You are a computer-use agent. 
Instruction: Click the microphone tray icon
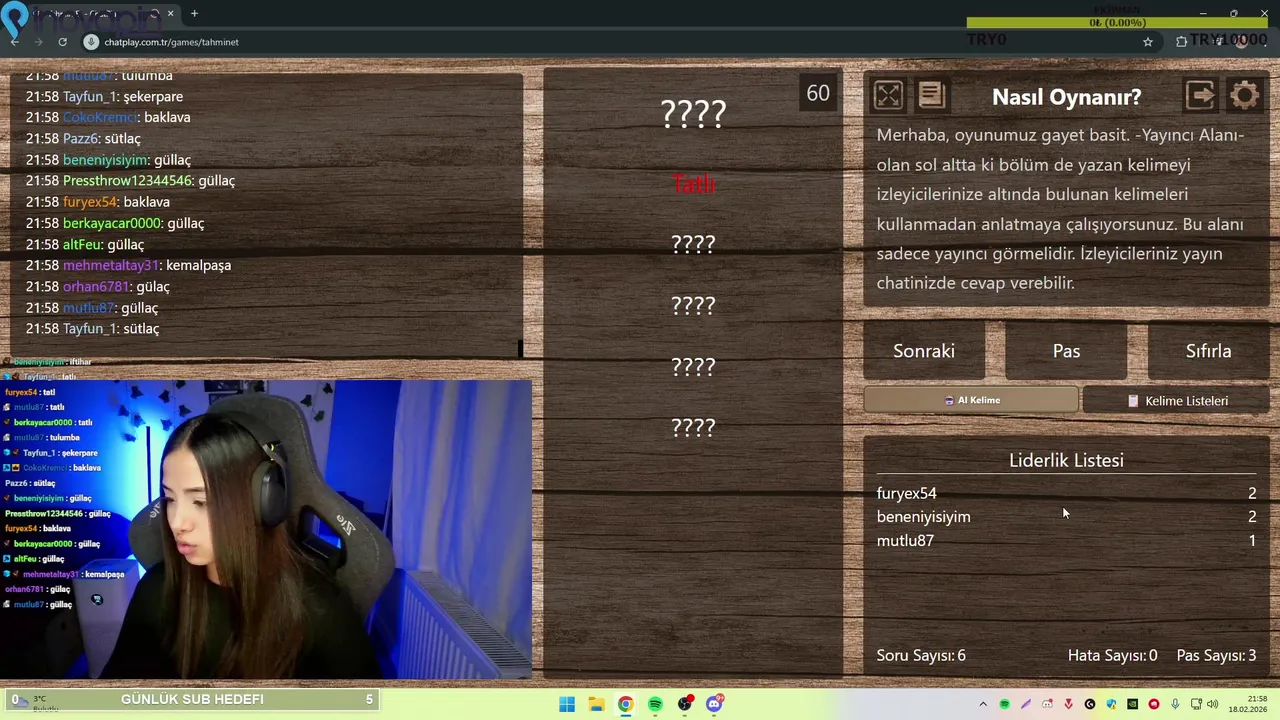(1175, 704)
